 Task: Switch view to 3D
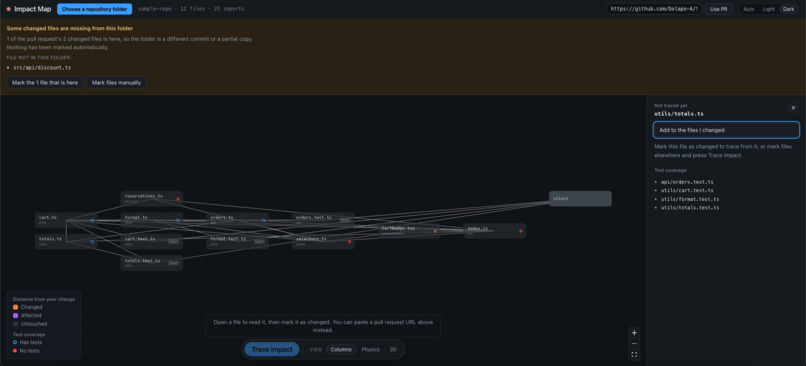point(393,350)
